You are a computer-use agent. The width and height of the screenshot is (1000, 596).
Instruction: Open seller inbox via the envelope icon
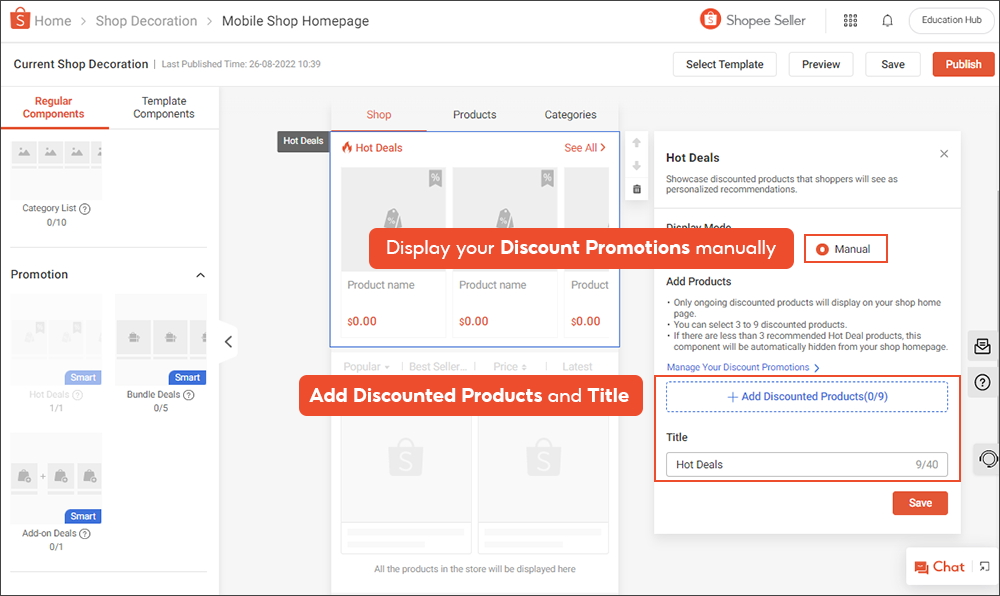[982, 346]
